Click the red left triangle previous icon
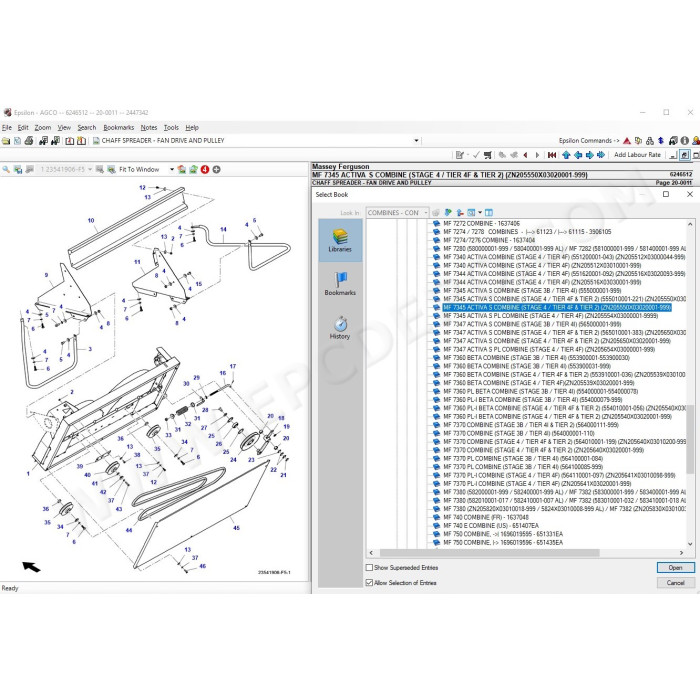Image resolution: width=700 pixels, height=700 pixels. click(525, 155)
